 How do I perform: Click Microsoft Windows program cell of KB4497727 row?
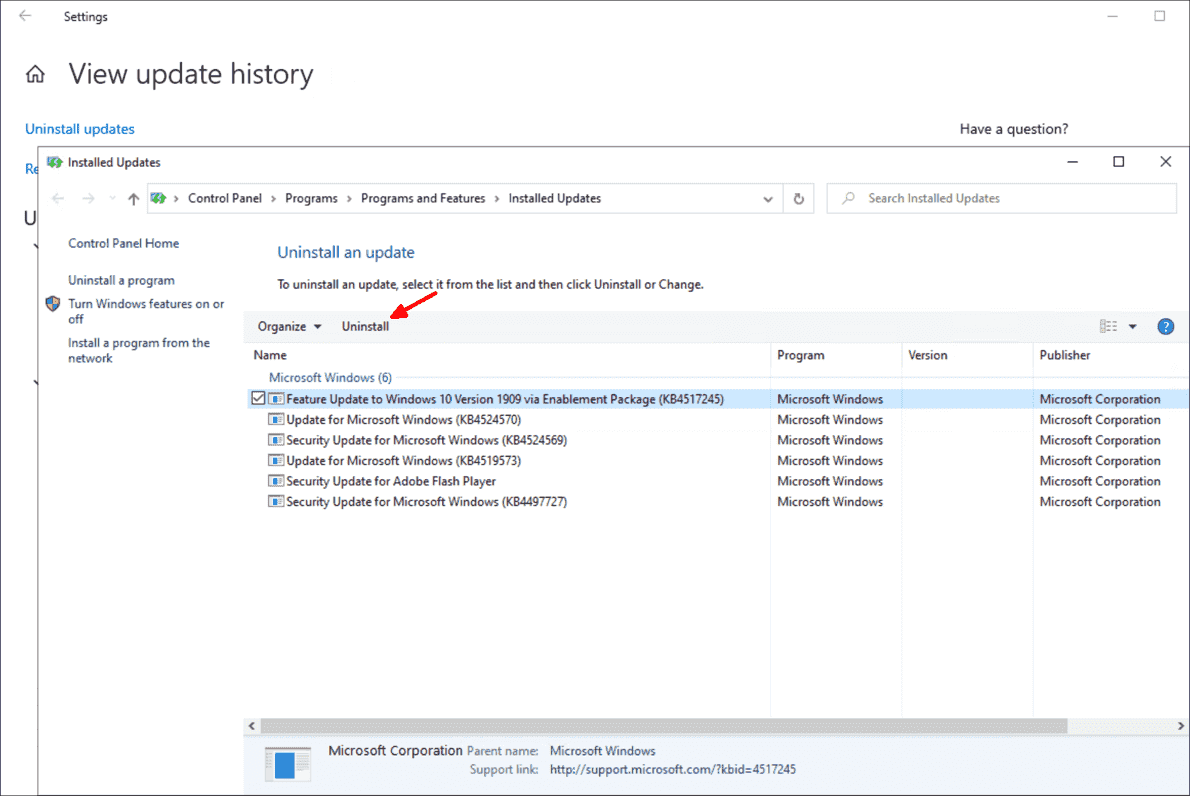click(830, 502)
